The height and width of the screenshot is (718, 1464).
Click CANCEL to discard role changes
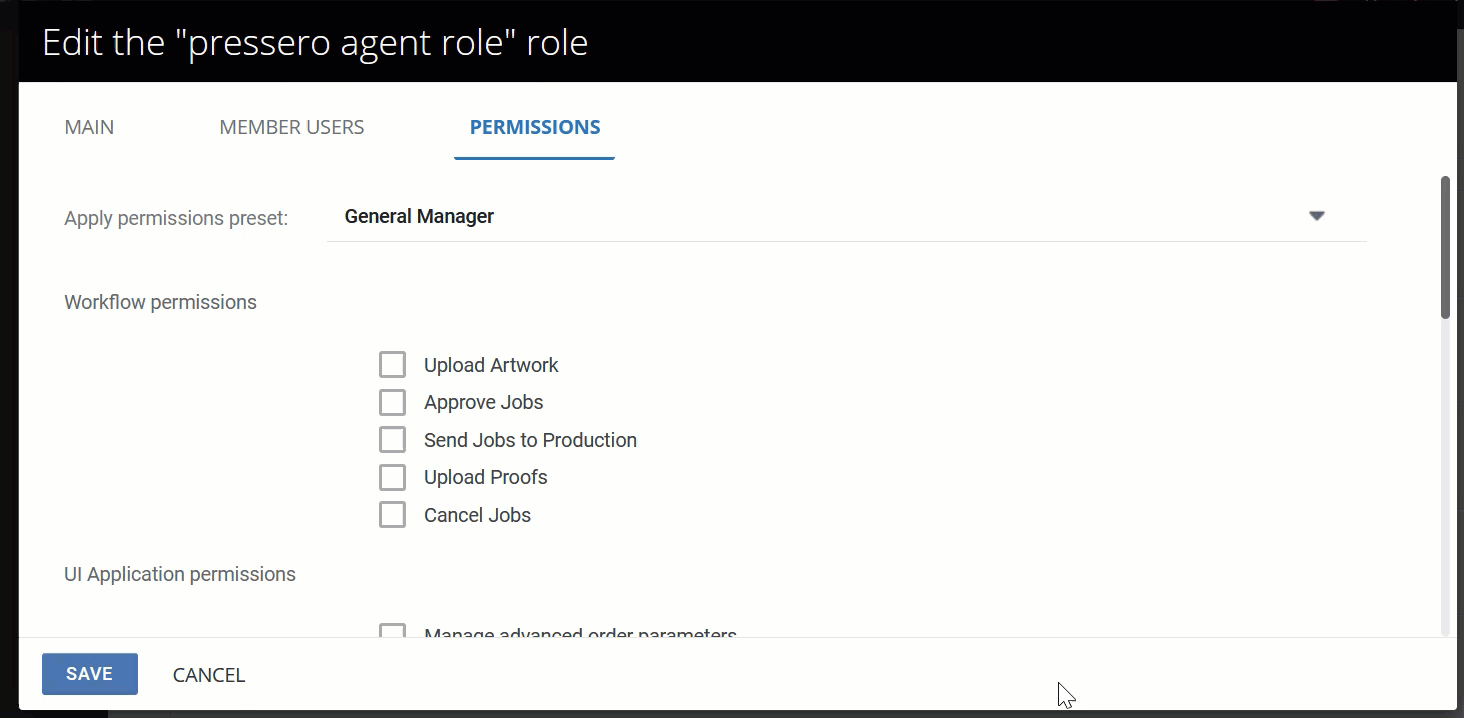pos(209,675)
